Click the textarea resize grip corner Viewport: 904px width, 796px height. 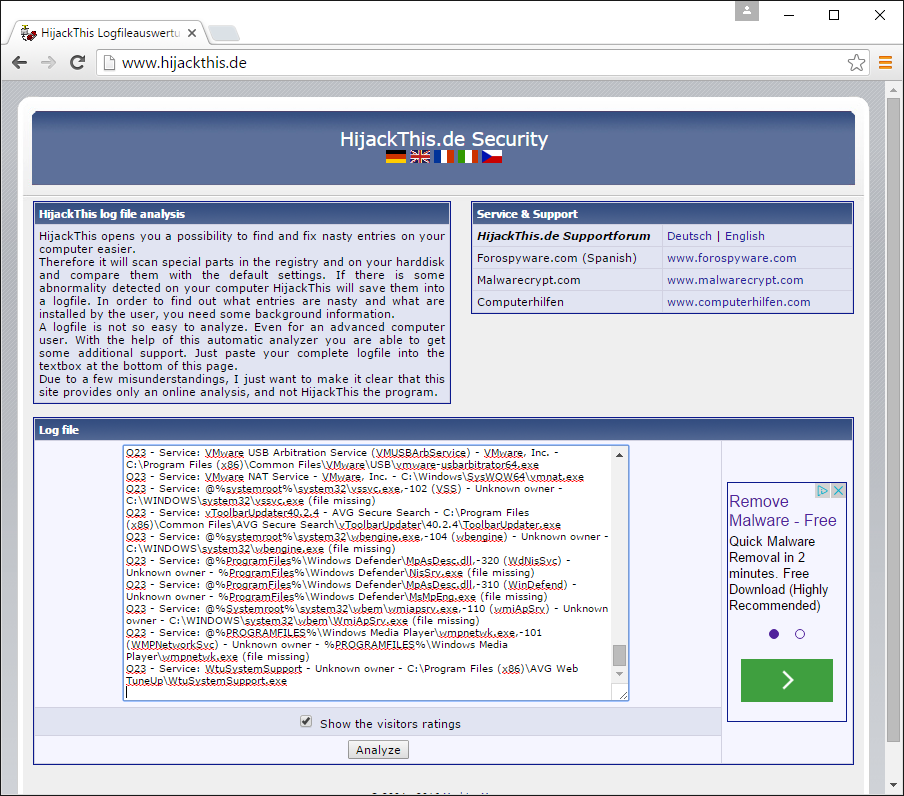tap(623, 695)
